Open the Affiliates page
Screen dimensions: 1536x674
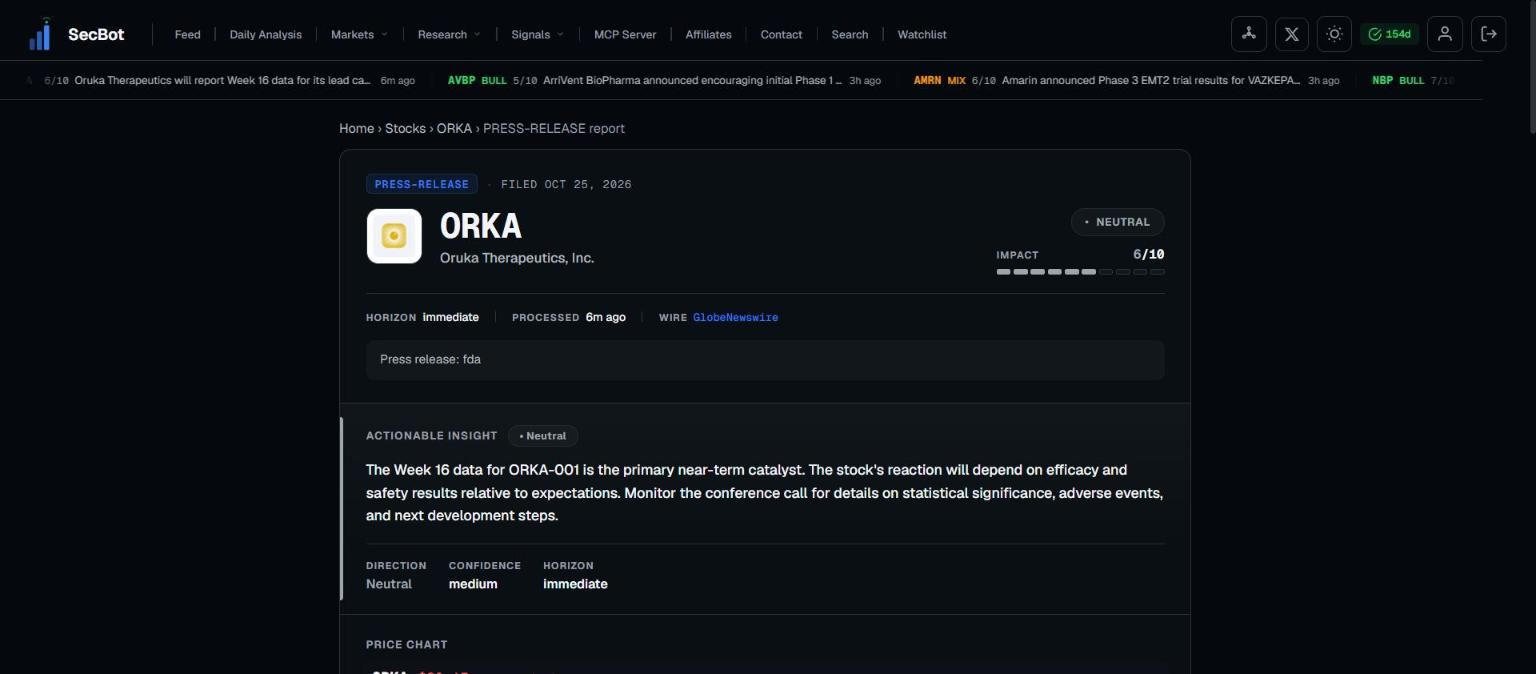click(708, 34)
